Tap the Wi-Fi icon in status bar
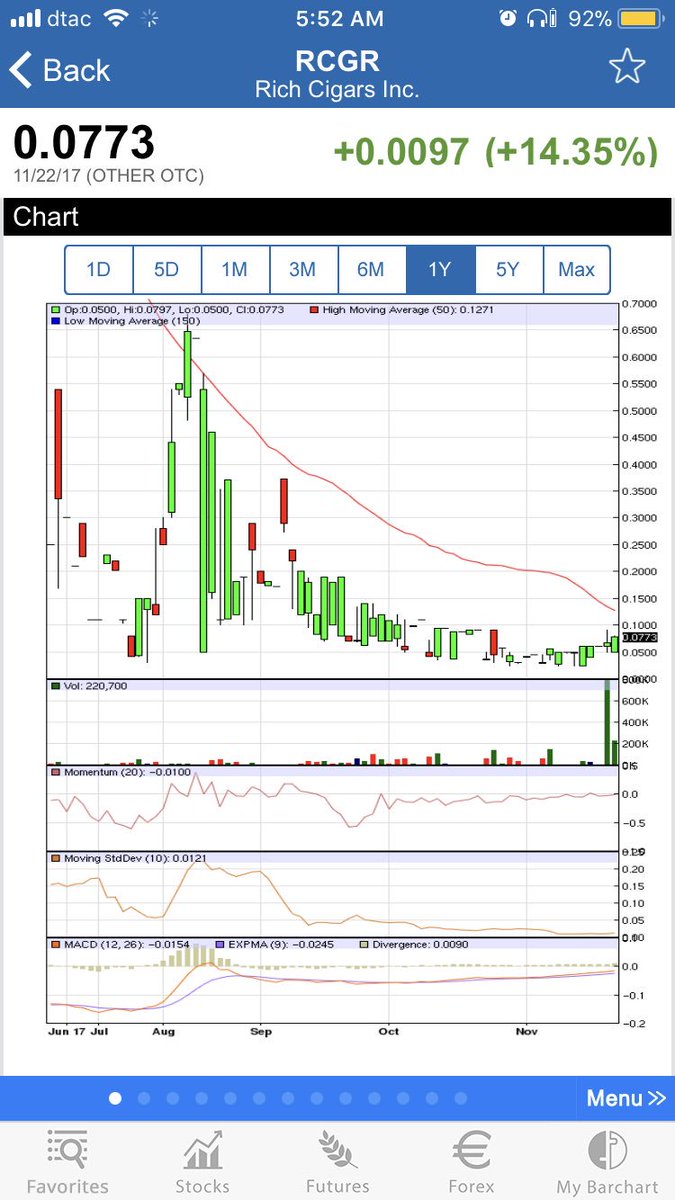This screenshot has width=675, height=1200. click(x=117, y=19)
